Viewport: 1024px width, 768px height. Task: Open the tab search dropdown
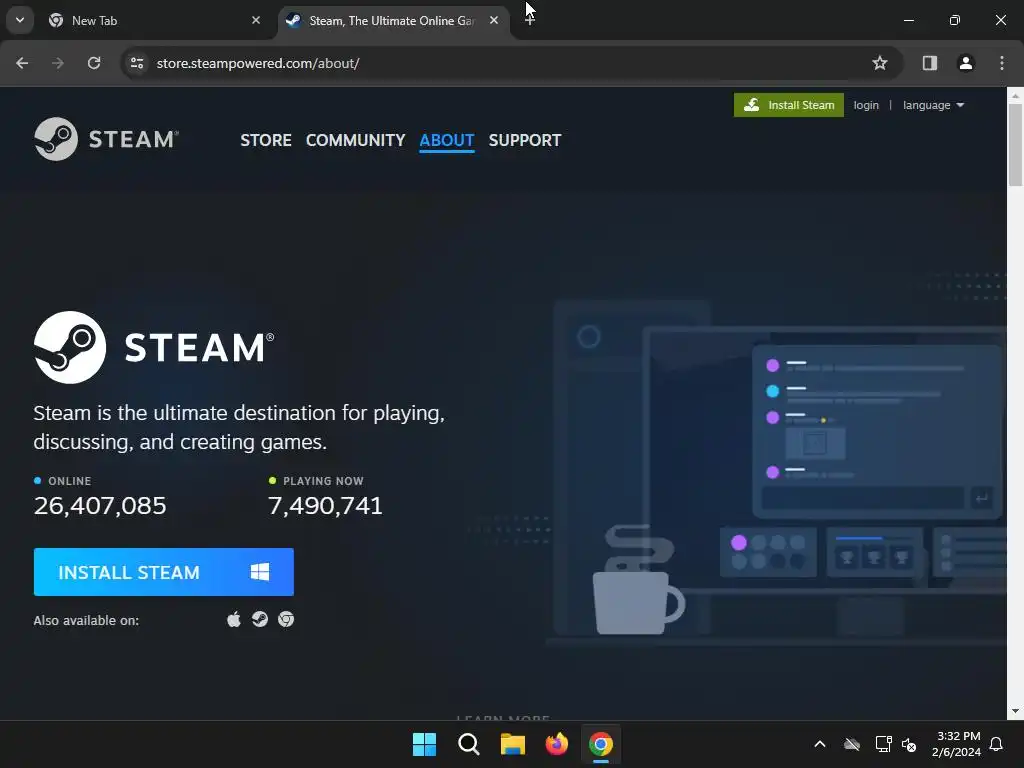[x=20, y=20]
